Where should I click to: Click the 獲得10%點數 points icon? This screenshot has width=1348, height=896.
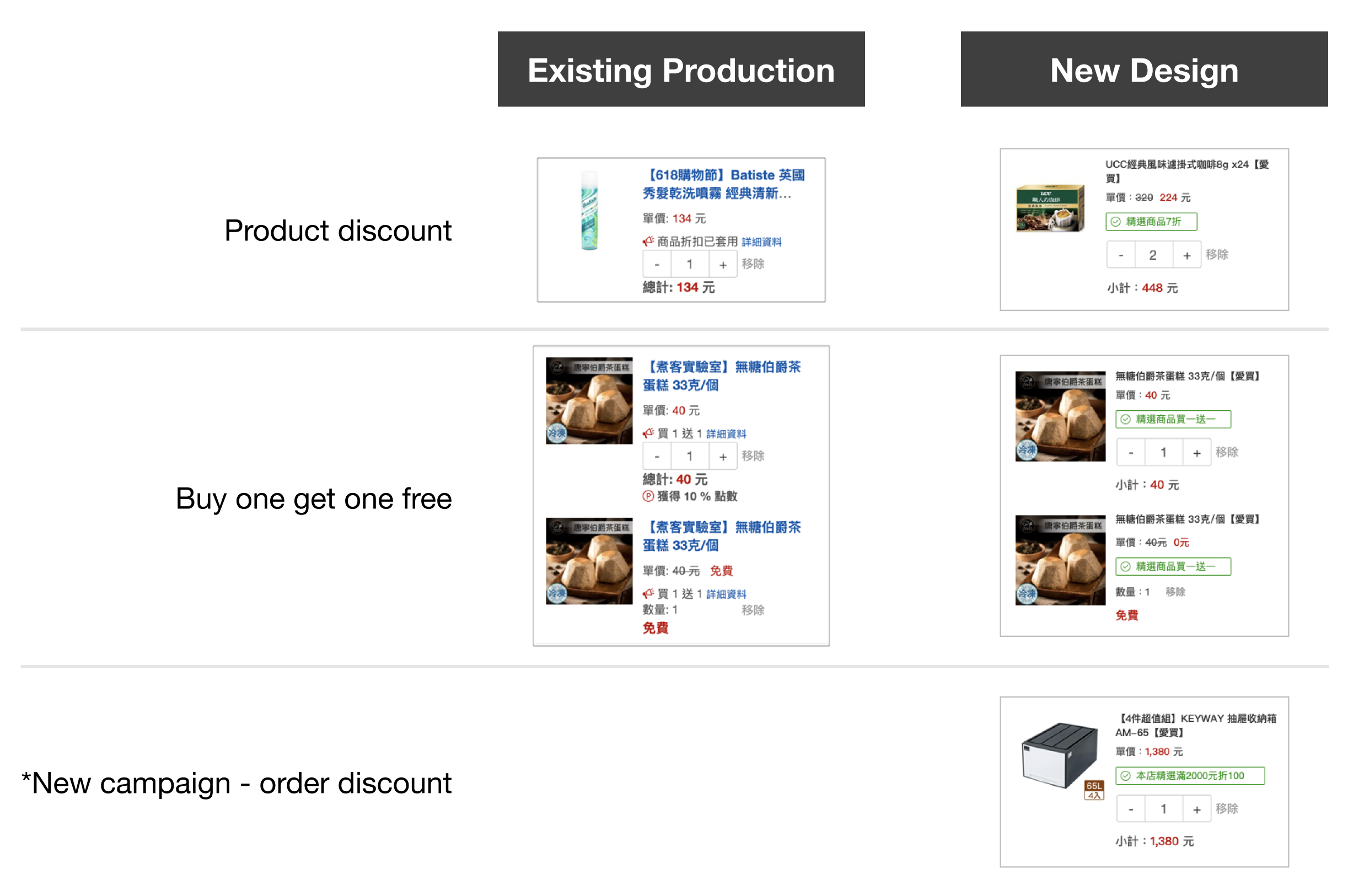(x=648, y=497)
